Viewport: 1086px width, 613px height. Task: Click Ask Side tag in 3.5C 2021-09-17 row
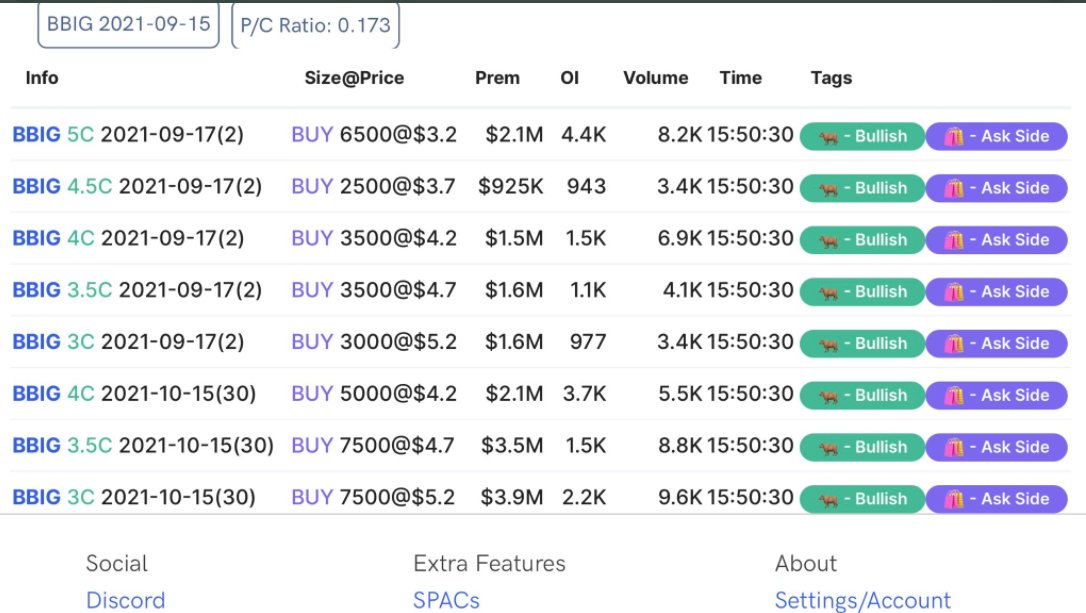pos(997,292)
